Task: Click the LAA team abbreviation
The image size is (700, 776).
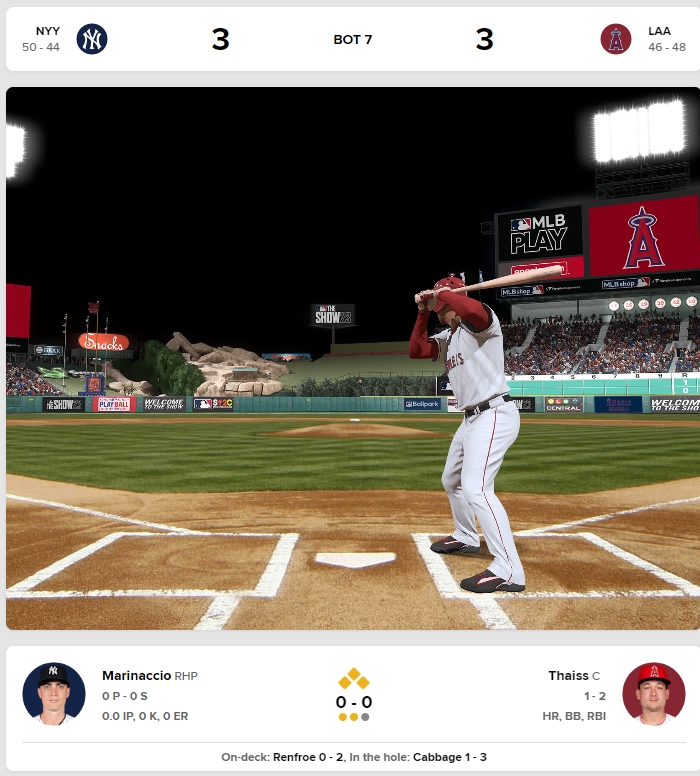Action: (659, 31)
